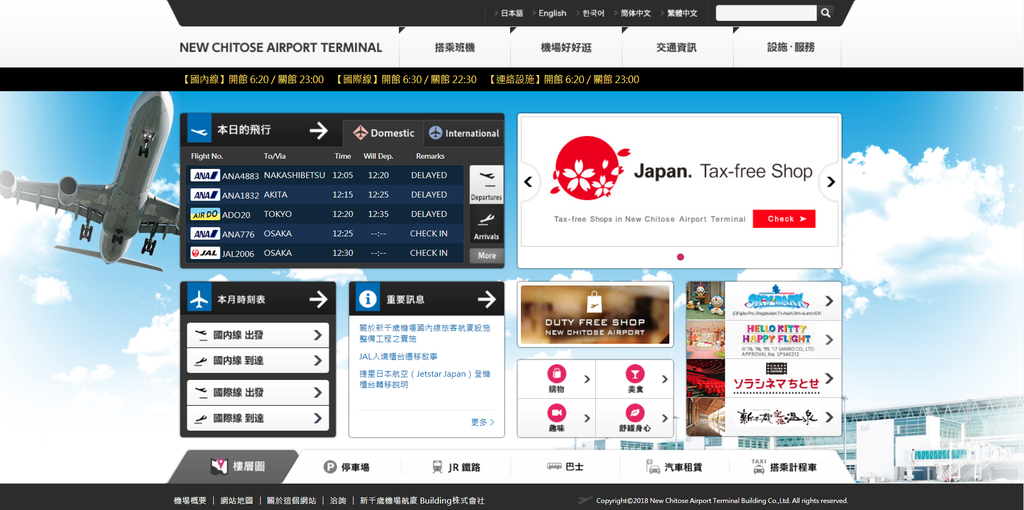Open the 交通資訊 menu
Image resolution: width=1024 pixels, height=510 pixels.
[x=677, y=47]
